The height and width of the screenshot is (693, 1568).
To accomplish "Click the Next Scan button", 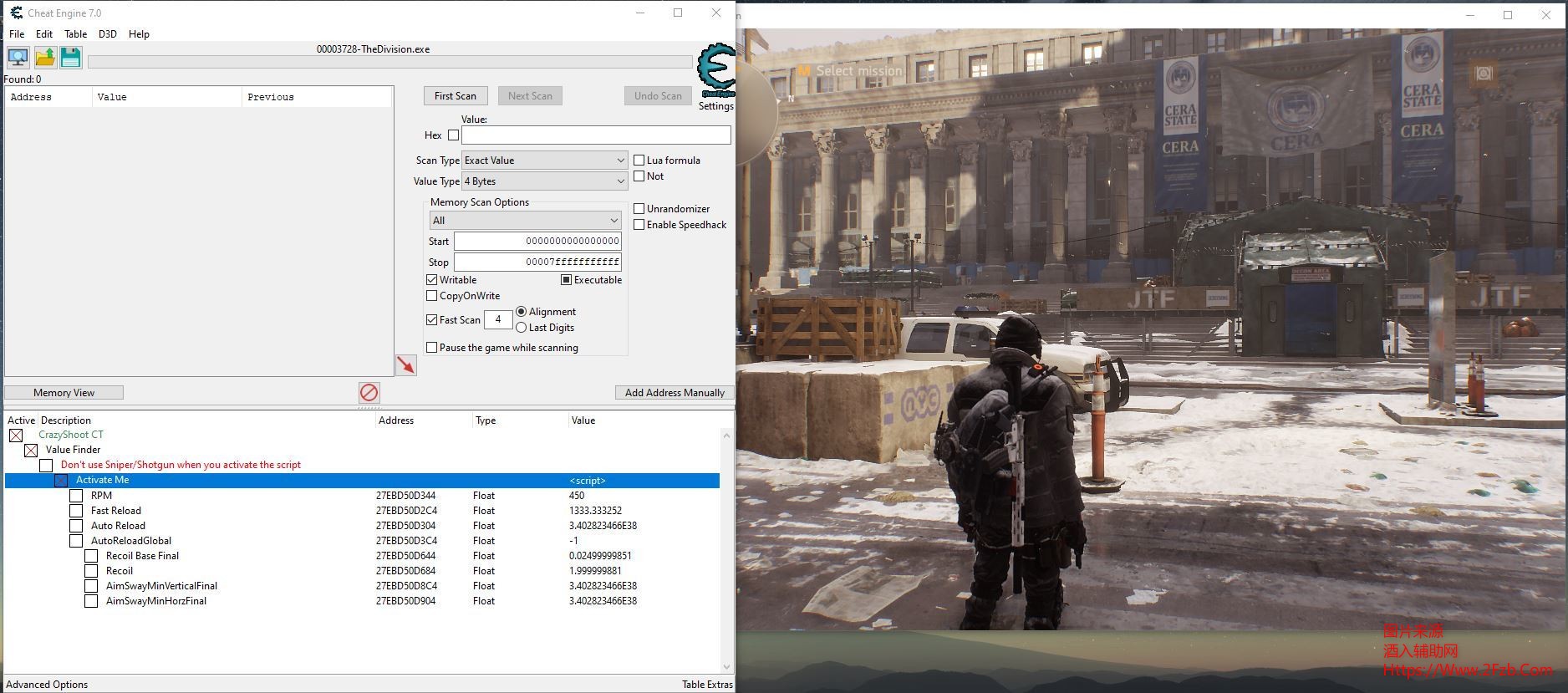I will click(530, 96).
